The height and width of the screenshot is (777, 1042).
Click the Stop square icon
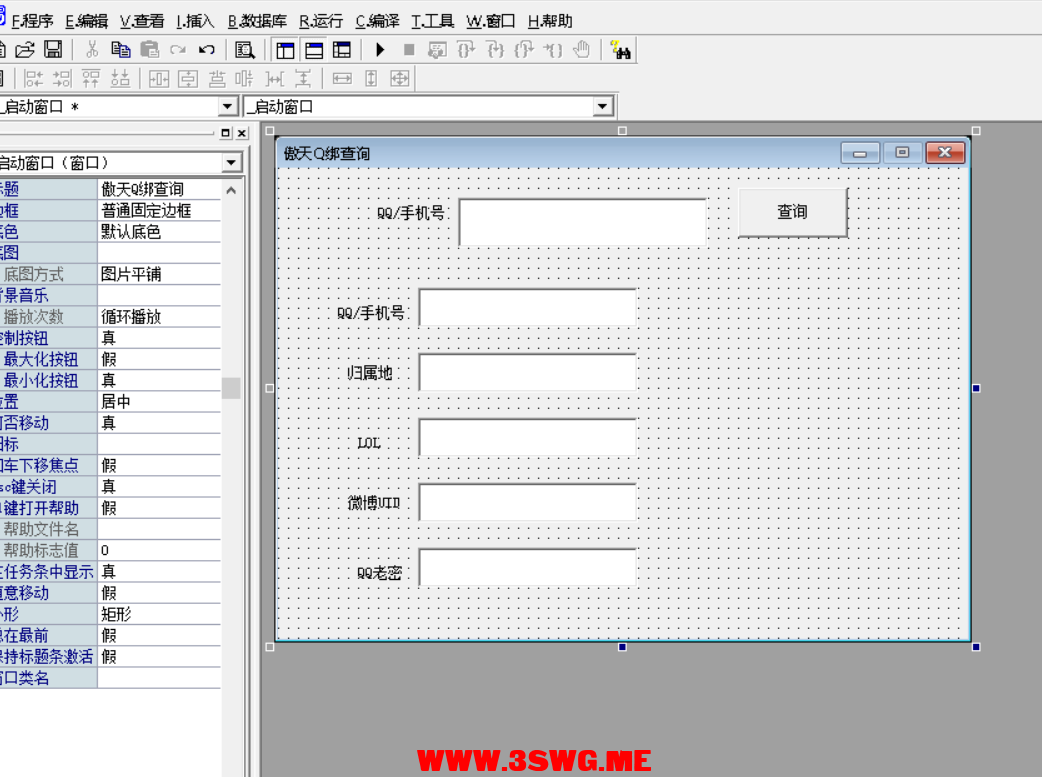point(409,50)
